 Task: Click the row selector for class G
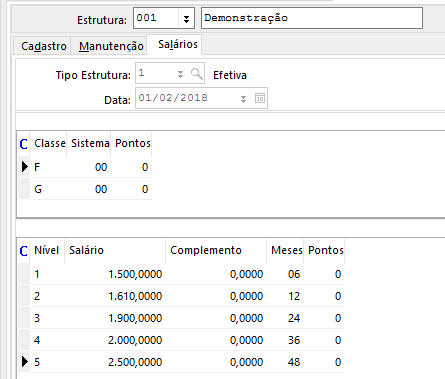point(24,189)
